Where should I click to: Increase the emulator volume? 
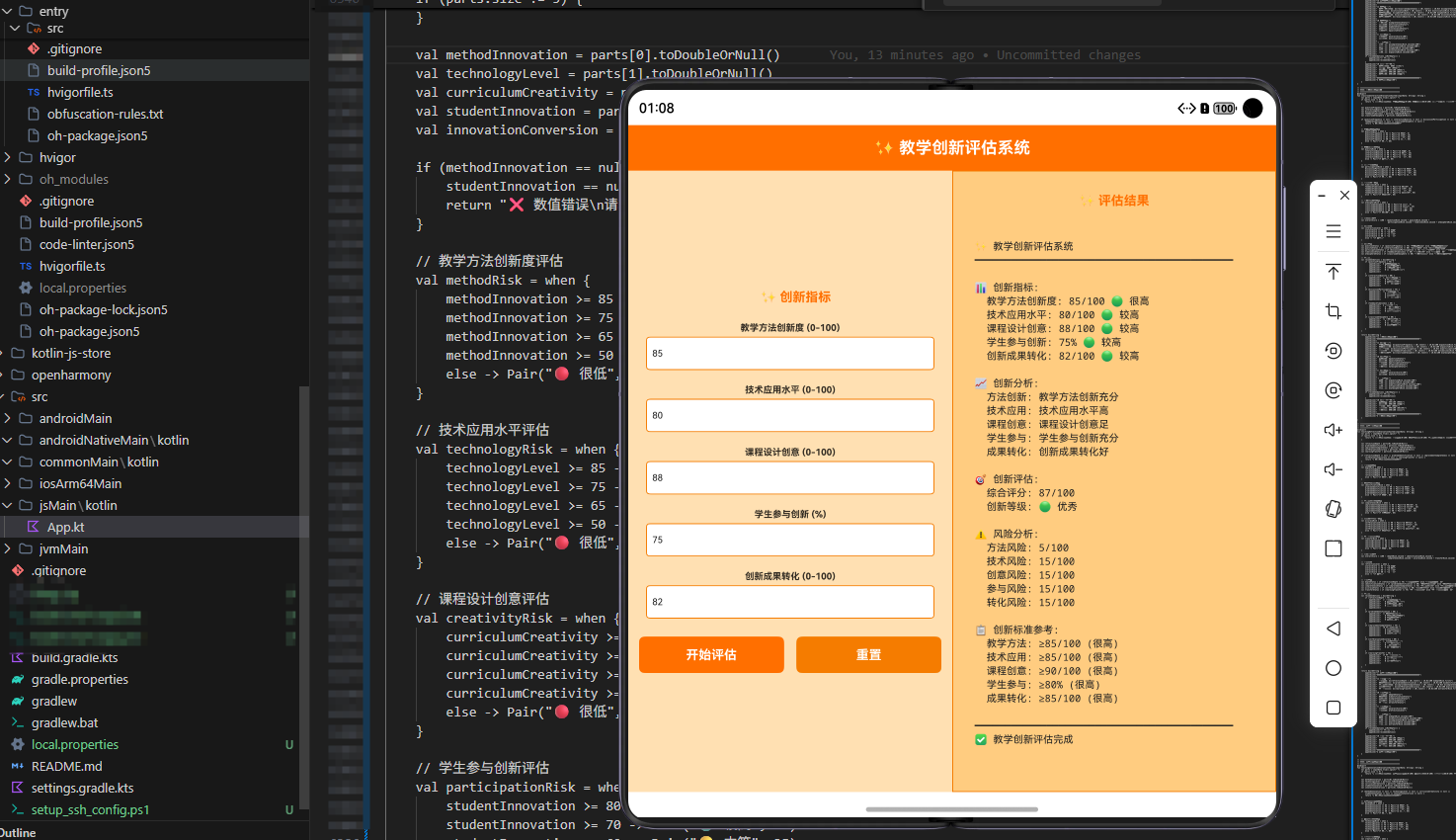tap(1333, 430)
